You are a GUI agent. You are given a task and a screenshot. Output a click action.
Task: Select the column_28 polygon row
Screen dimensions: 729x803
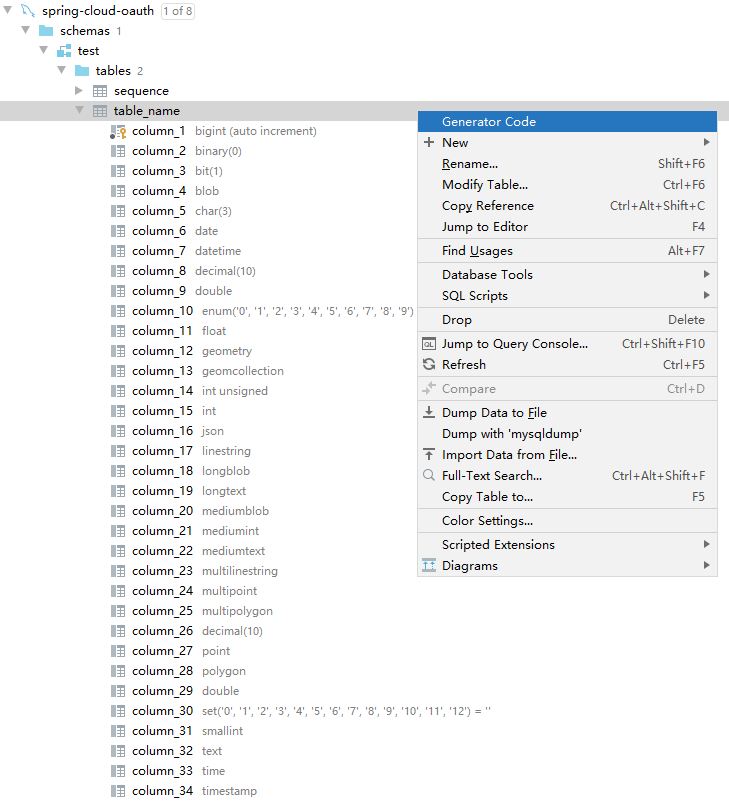coord(179,671)
